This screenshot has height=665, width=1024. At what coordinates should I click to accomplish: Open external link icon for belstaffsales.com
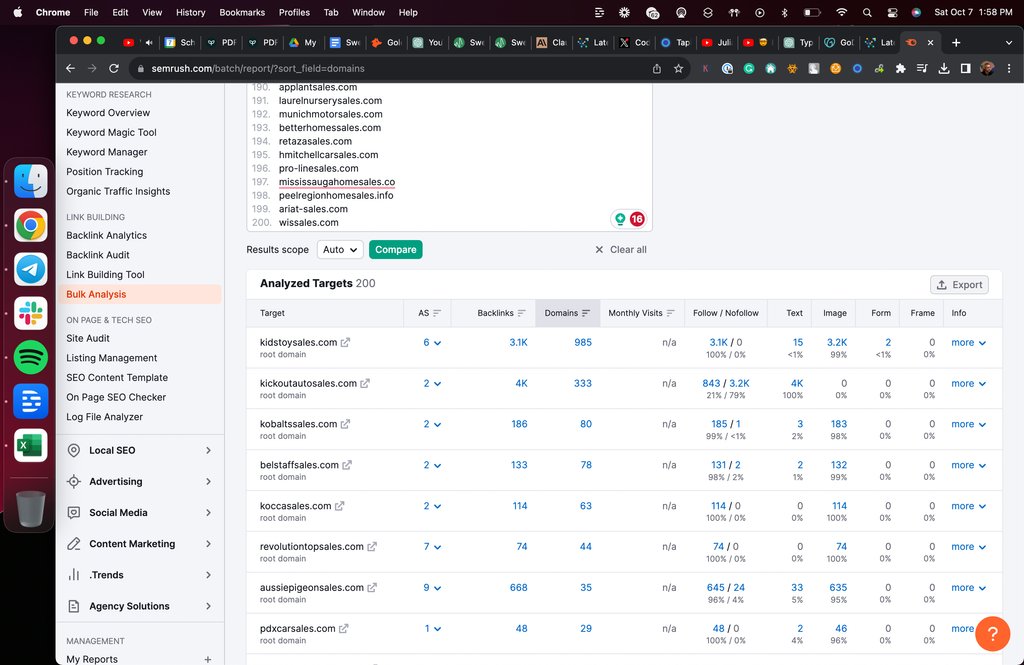click(x=347, y=465)
